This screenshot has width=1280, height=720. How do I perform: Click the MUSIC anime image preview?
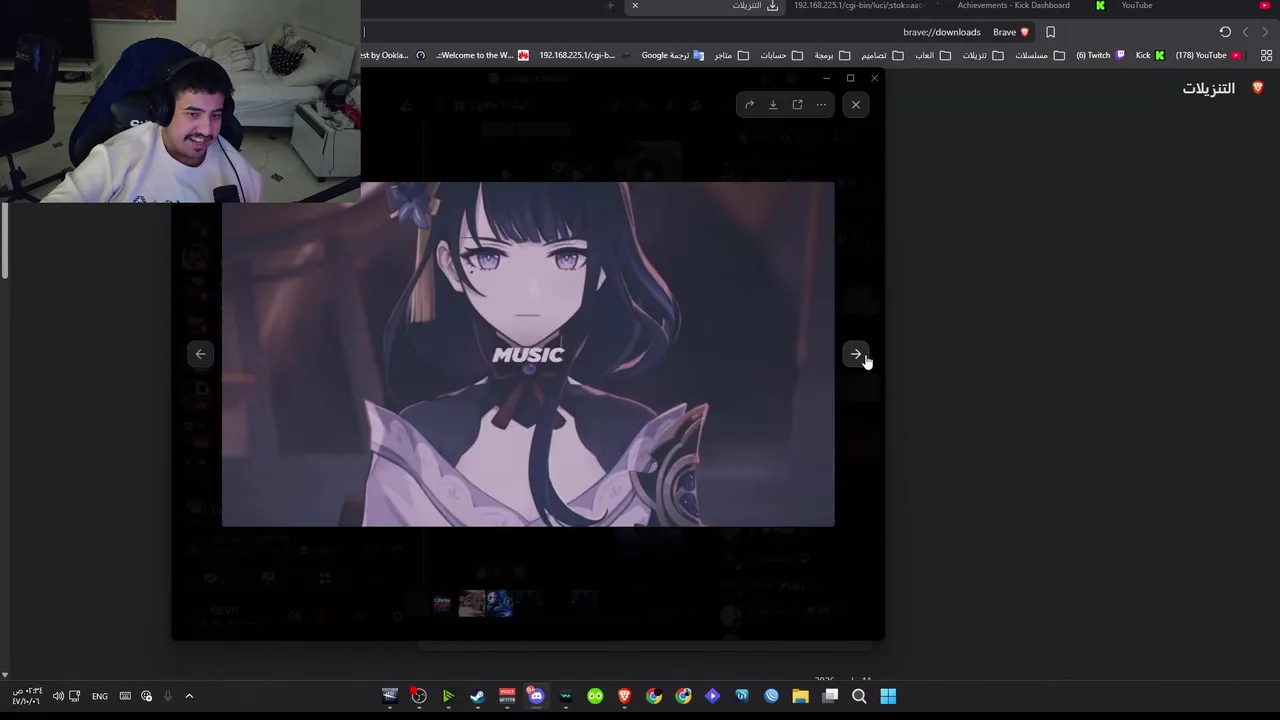[528, 354]
